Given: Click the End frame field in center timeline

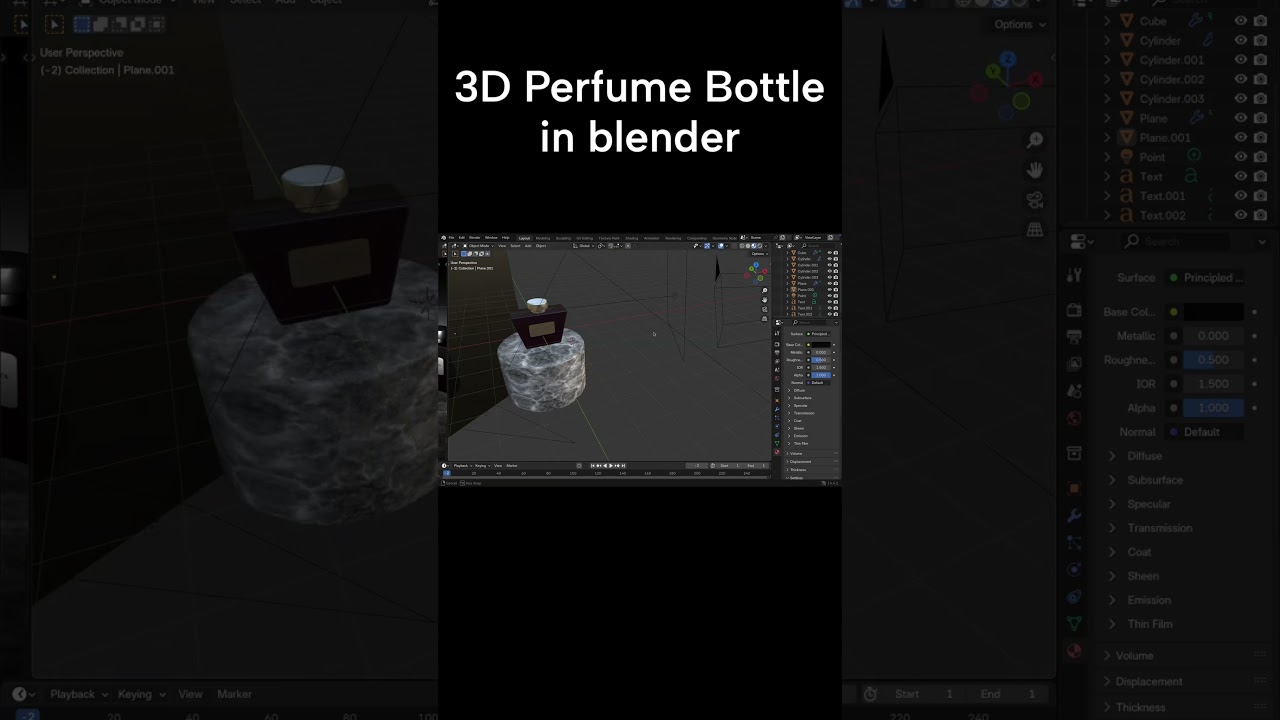Looking at the screenshot, I should click(x=756, y=466).
